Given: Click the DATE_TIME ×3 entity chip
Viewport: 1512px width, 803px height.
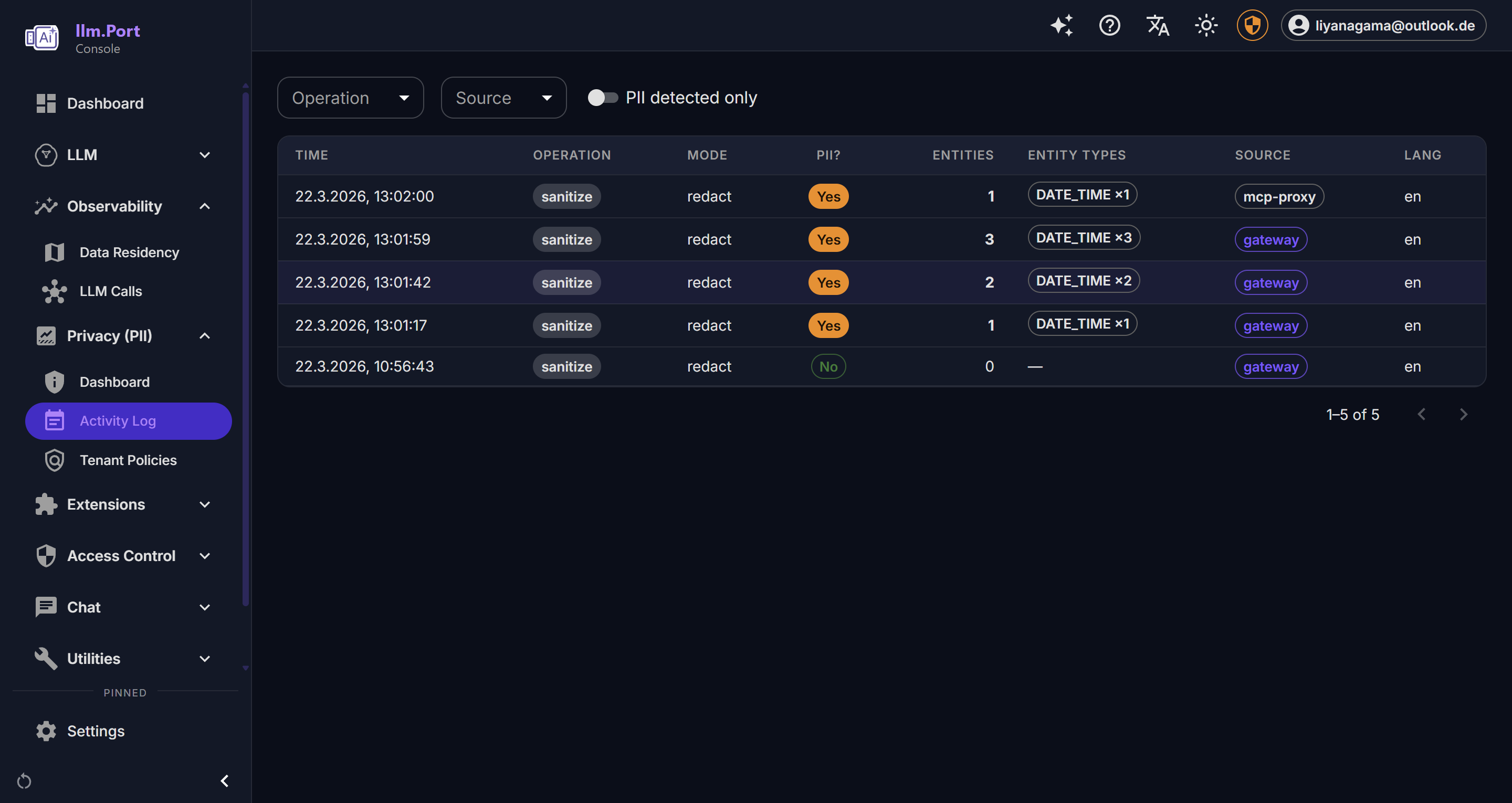Looking at the screenshot, I should [1084, 238].
